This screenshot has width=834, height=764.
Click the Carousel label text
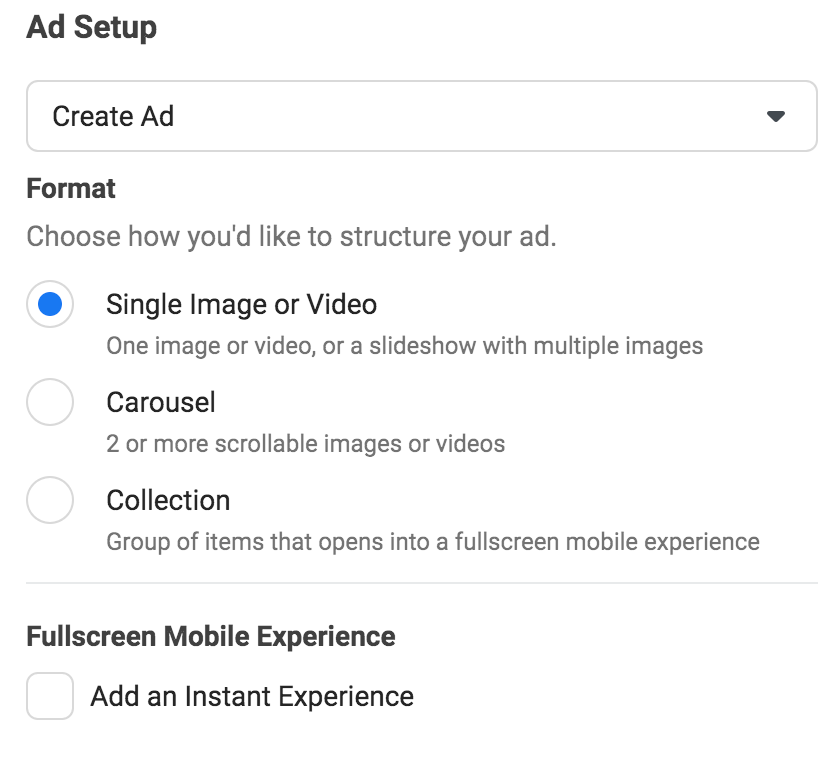[x=161, y=402]
